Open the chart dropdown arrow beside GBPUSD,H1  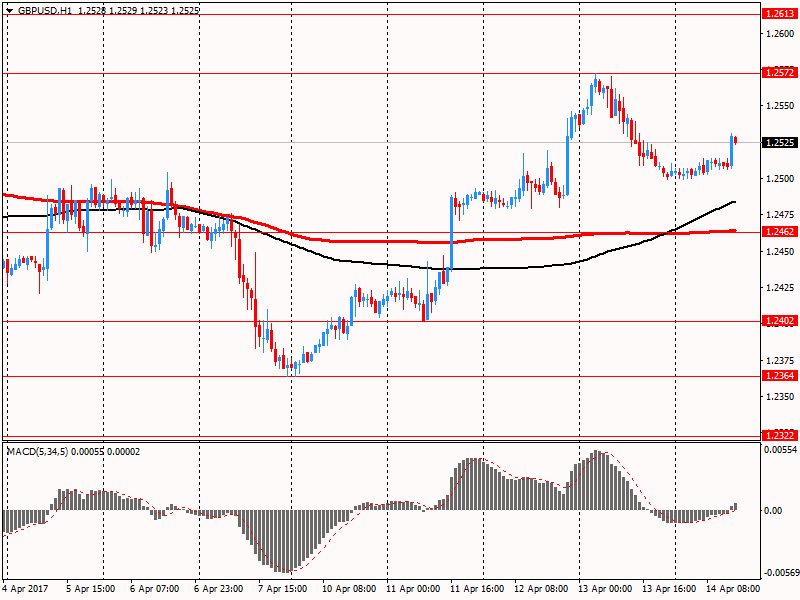(10, 10)
